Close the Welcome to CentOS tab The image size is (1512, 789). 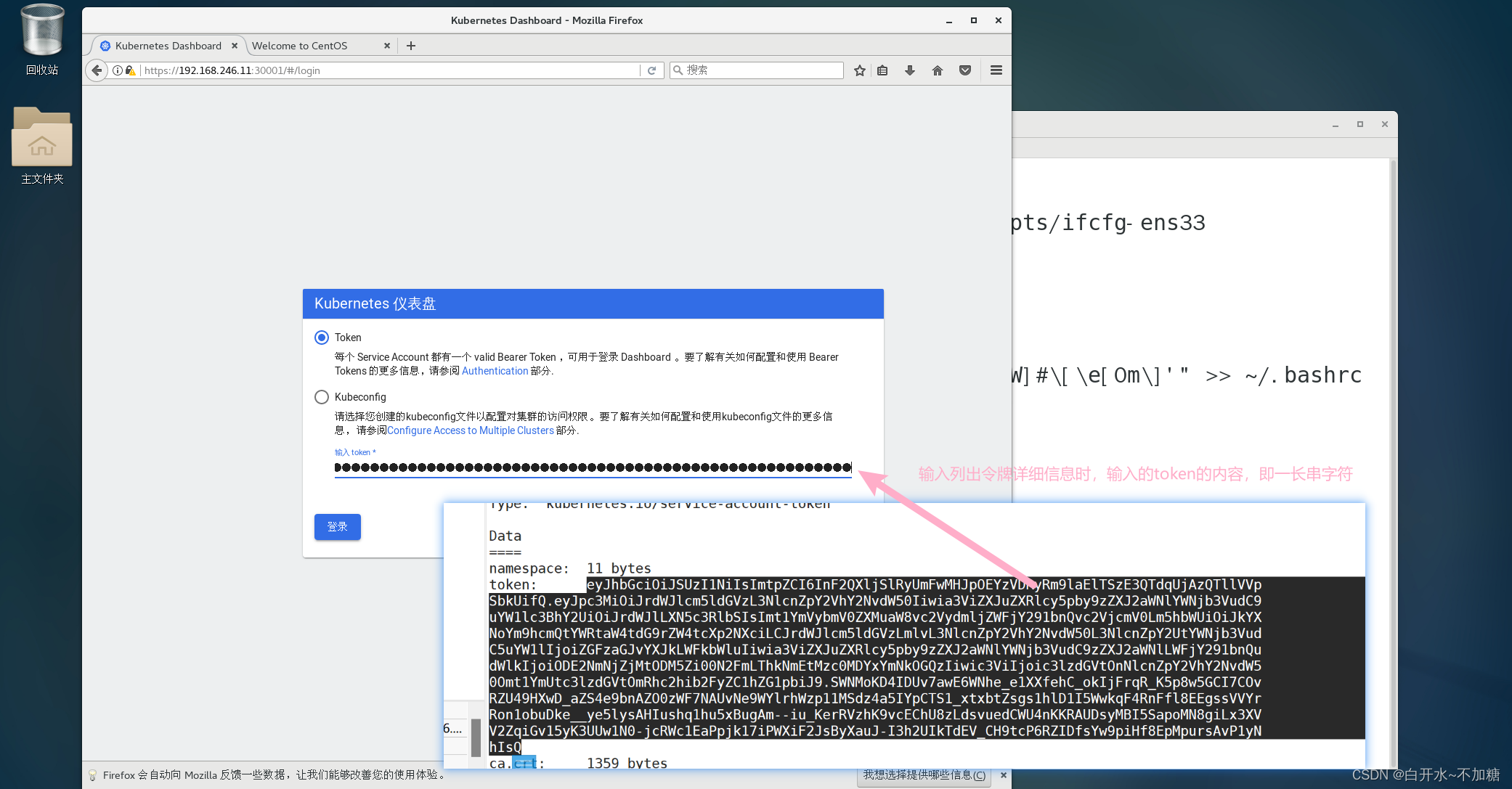[387, 46]
